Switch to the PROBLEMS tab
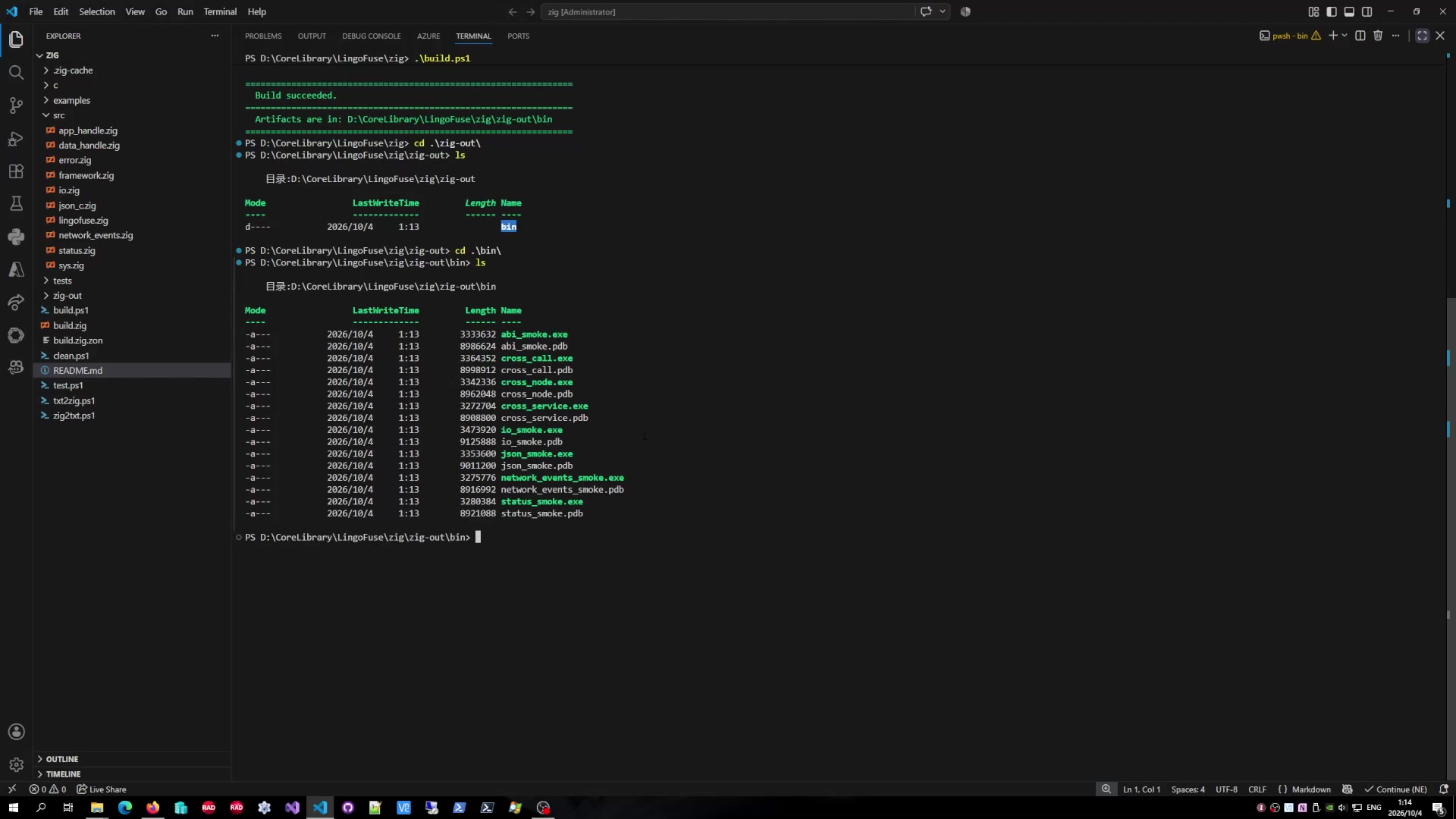 pos(263,36)
